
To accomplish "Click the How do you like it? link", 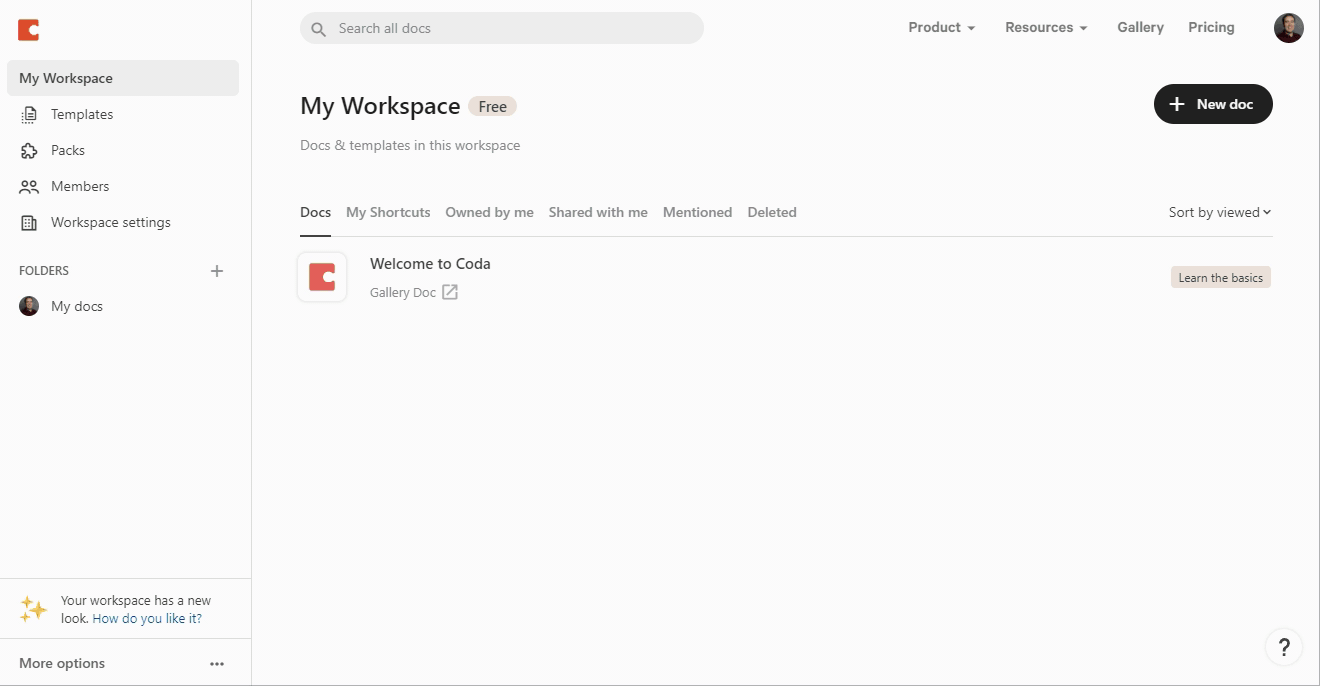I will pyautogui.click(x=147, y=618).
